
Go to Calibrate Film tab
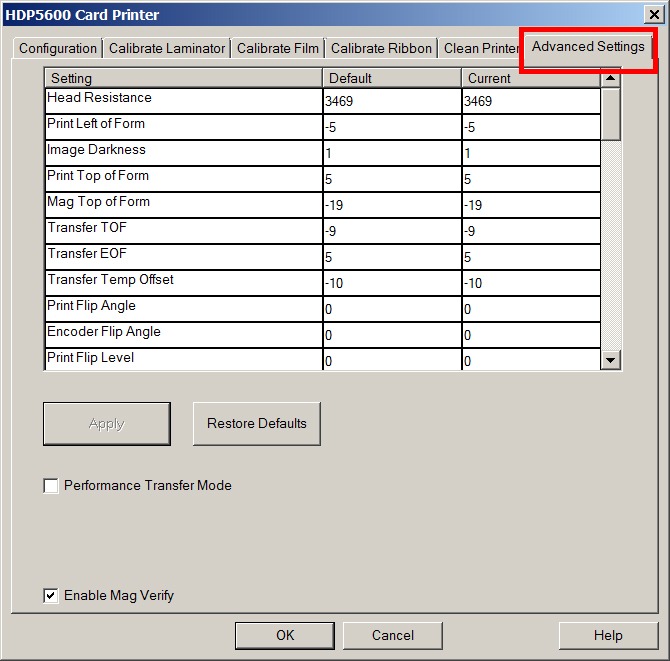tap(276, 48)
